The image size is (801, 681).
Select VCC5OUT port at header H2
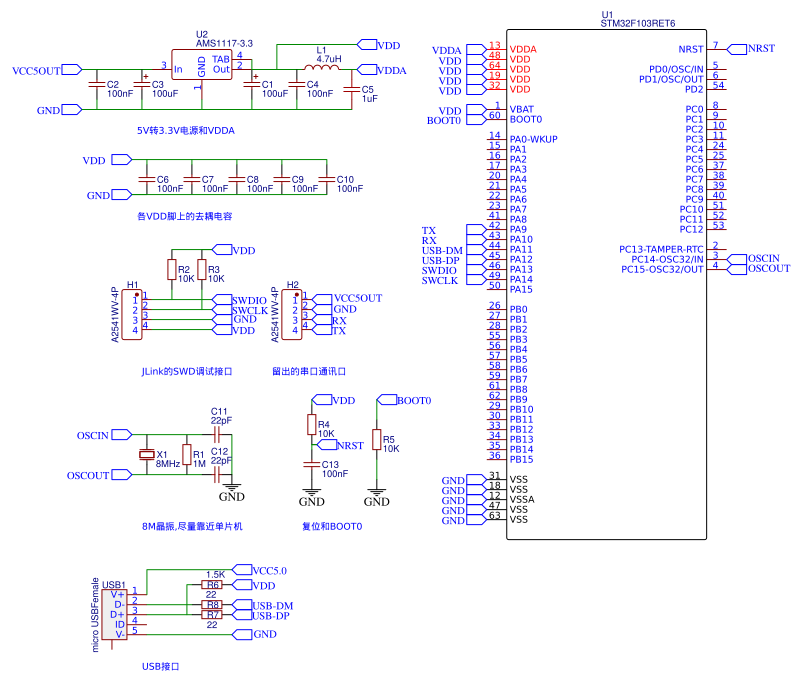pyautogui.click(x=322, y=299)
